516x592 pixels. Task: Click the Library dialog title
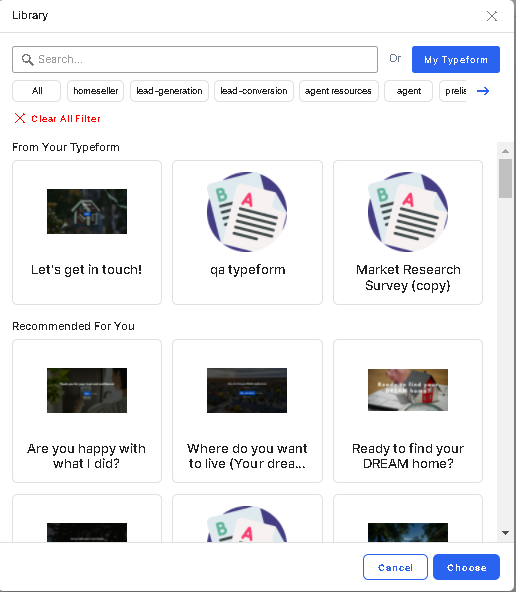30,15
